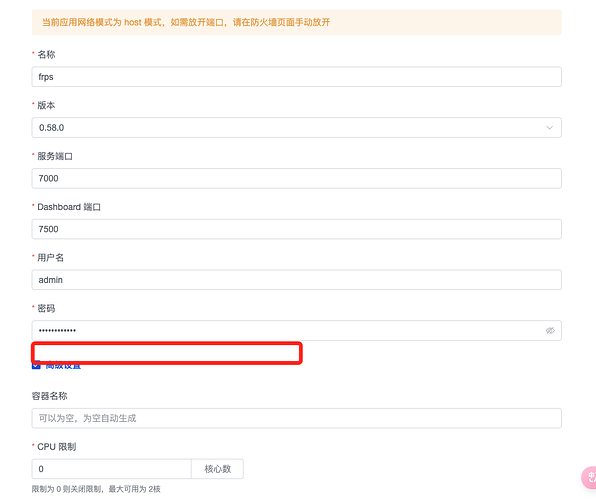Focus the empty 容器名称 input
The image size is (596, 500).
click(296, 418)
